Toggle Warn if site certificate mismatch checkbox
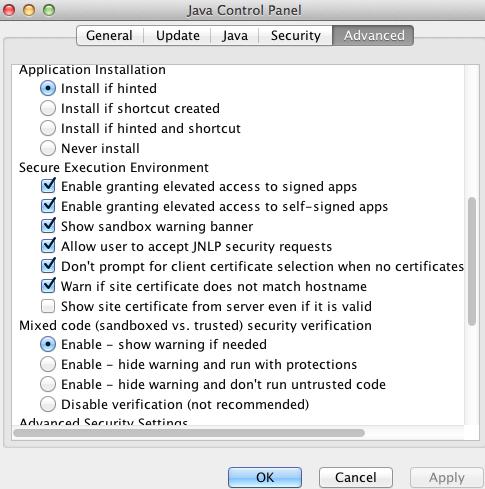The width and height of the screenshot is (485, 489). (48, 286)
